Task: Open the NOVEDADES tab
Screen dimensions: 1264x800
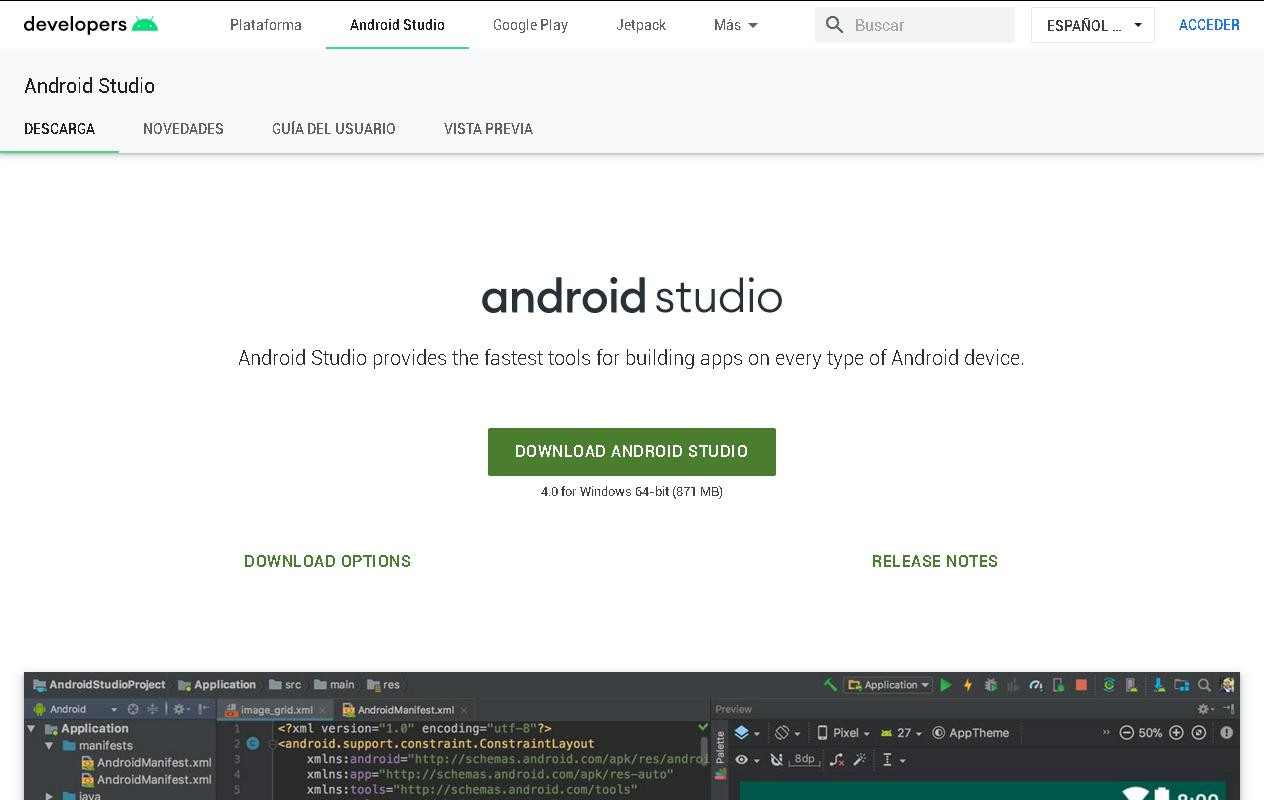Action: click(183, 129)
